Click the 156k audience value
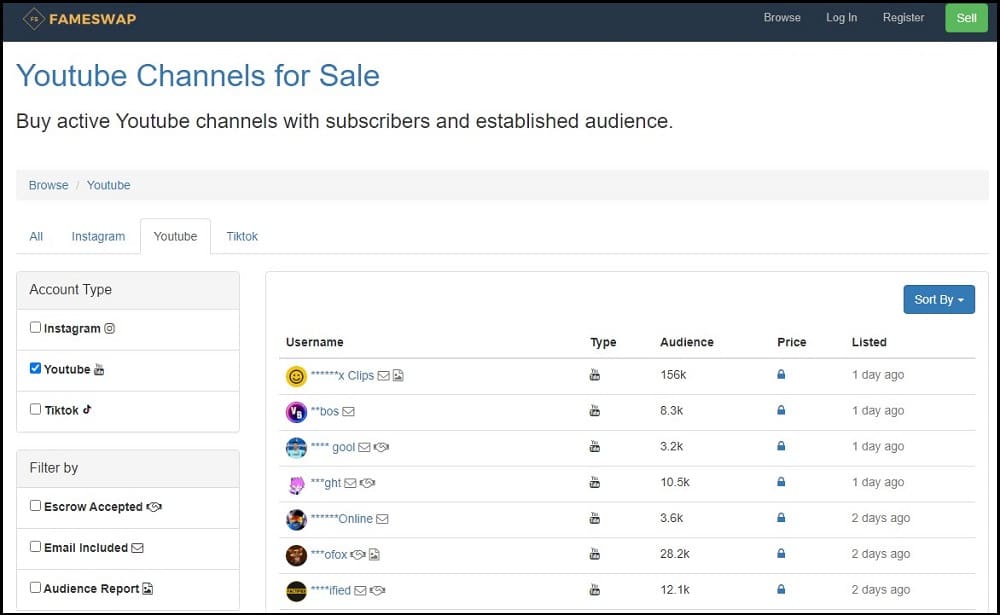Viewport: 1000px width, 615px height. [673, 374]
